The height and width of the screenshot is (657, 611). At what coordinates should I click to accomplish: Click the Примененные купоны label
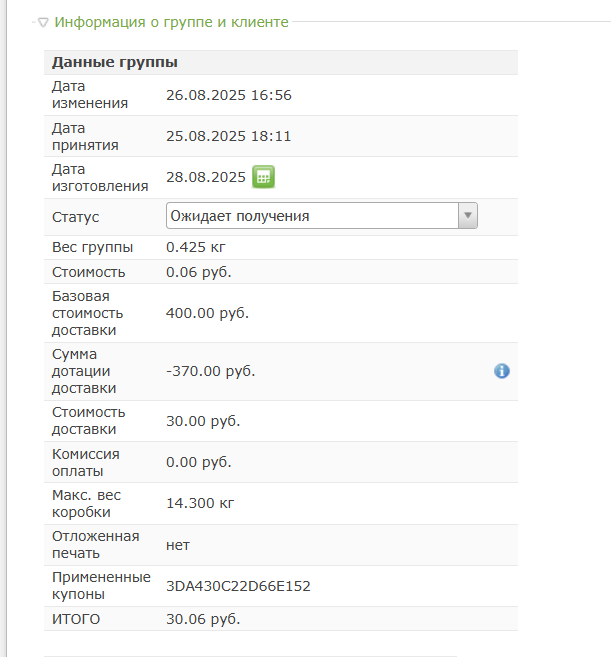pyautogui.click(x=101, y=586)
